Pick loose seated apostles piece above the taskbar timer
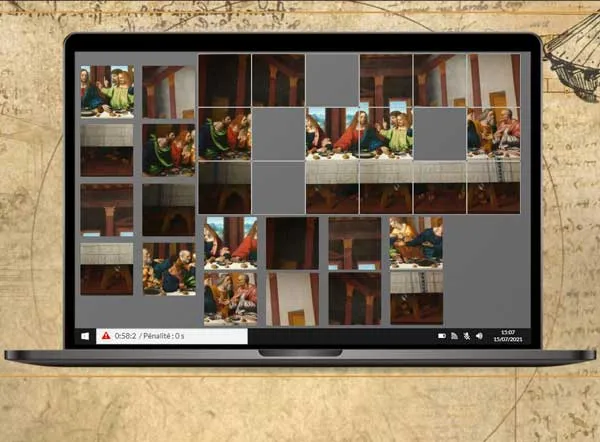 168,268
